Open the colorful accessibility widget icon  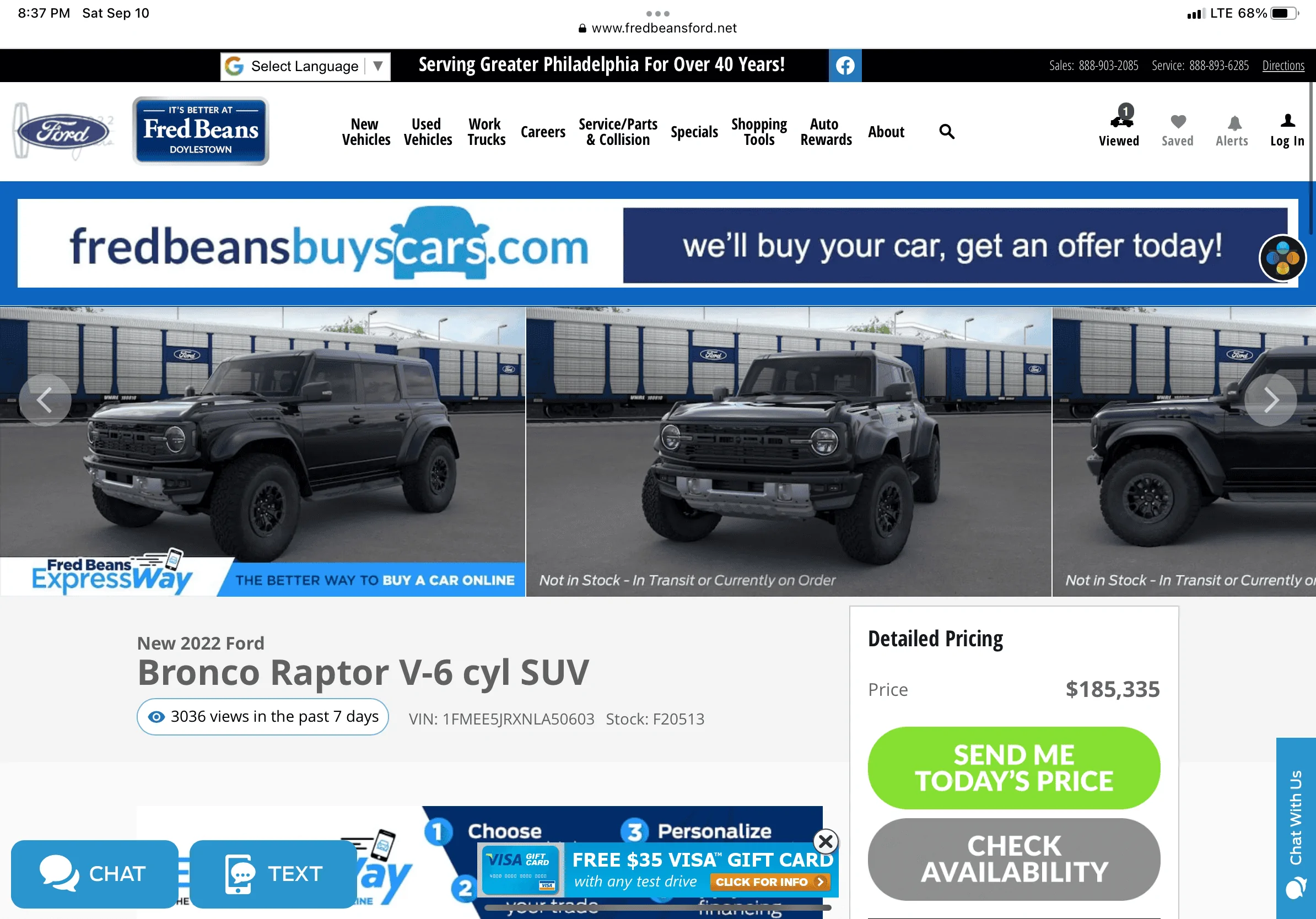click(x=1283, y=258)
